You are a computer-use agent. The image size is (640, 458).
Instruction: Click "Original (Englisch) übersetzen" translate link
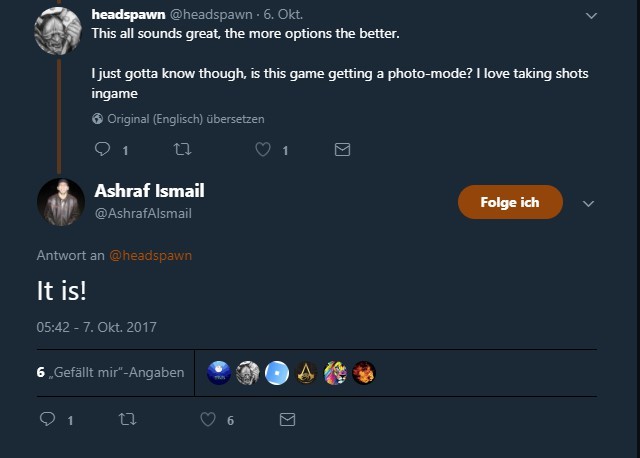tap(186, 119)
